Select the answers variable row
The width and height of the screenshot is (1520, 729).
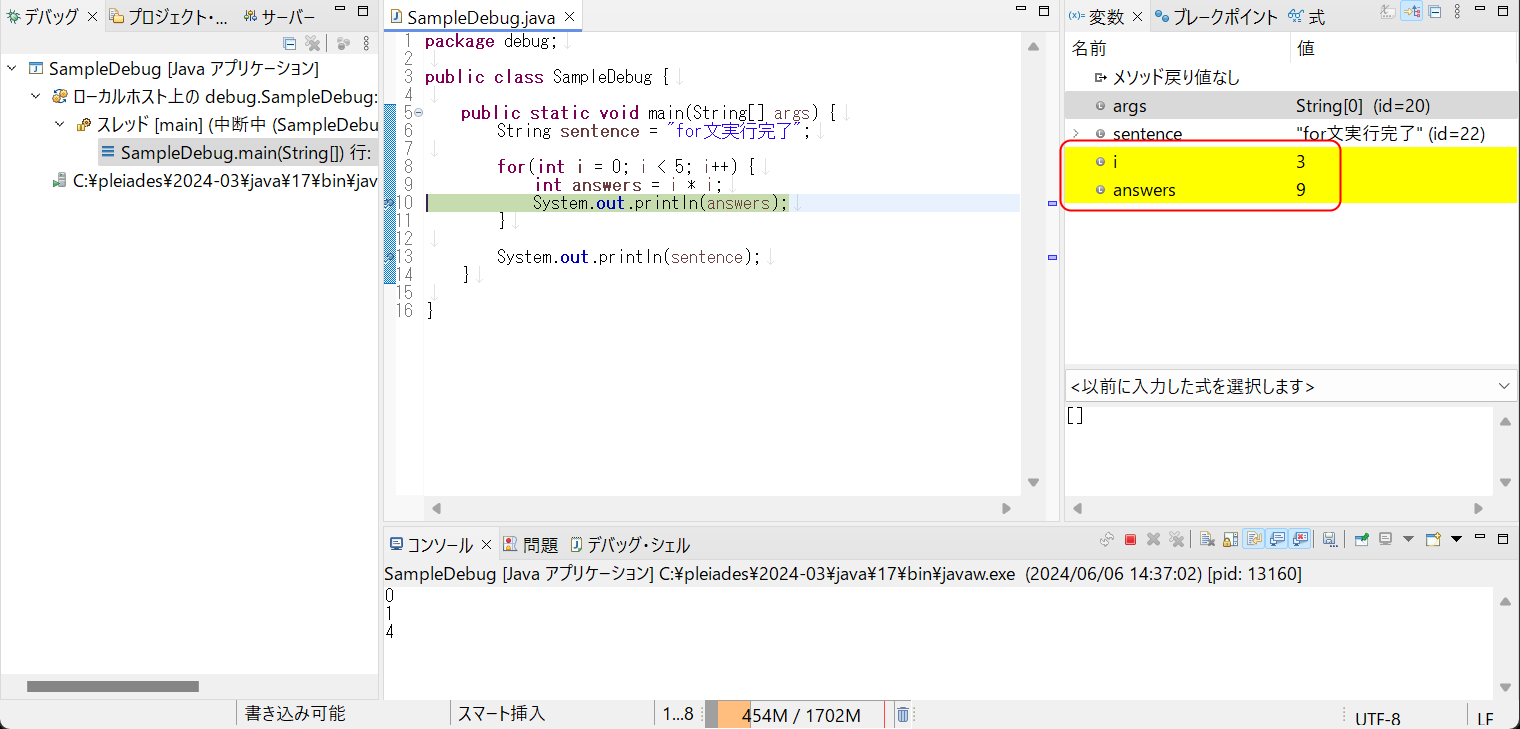coord(1291,189)
